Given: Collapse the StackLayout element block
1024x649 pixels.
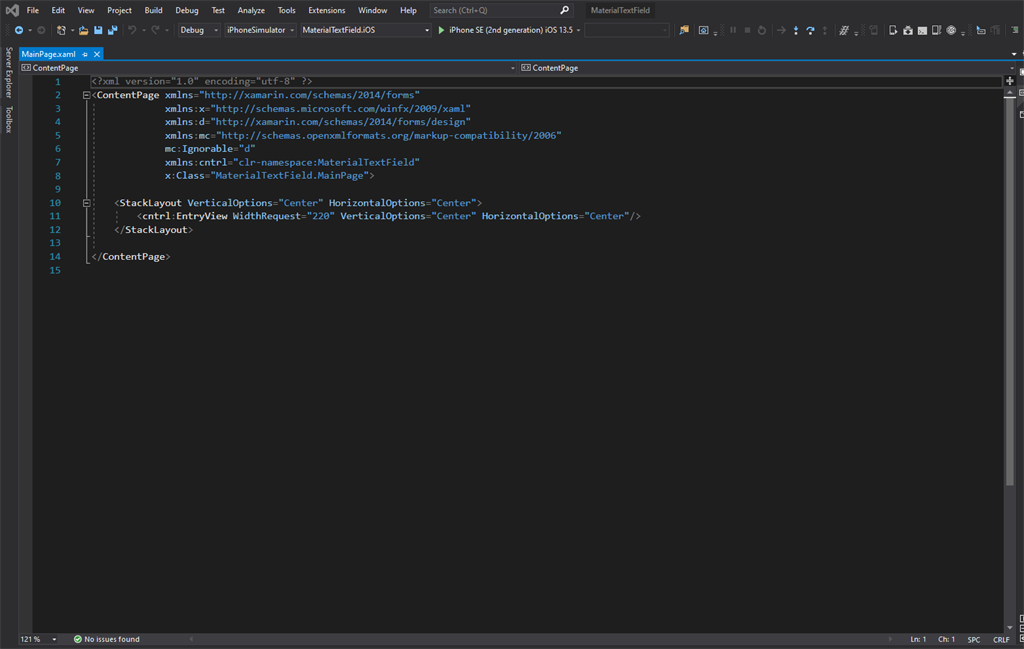Looking at the screenshot, I should click(x=87, y=203).
